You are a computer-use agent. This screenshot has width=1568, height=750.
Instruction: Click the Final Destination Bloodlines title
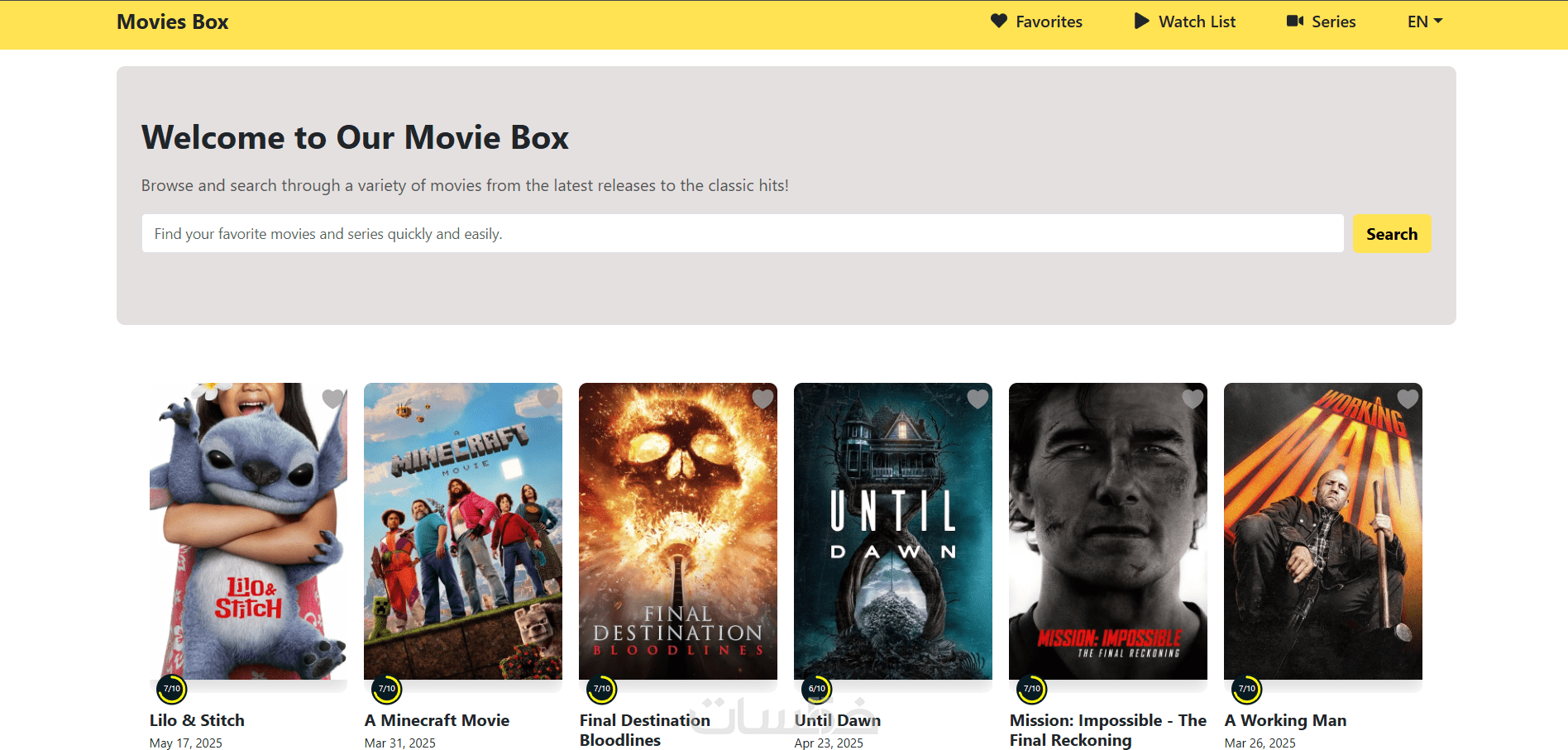pyautogui.click(x=645, y=730)
